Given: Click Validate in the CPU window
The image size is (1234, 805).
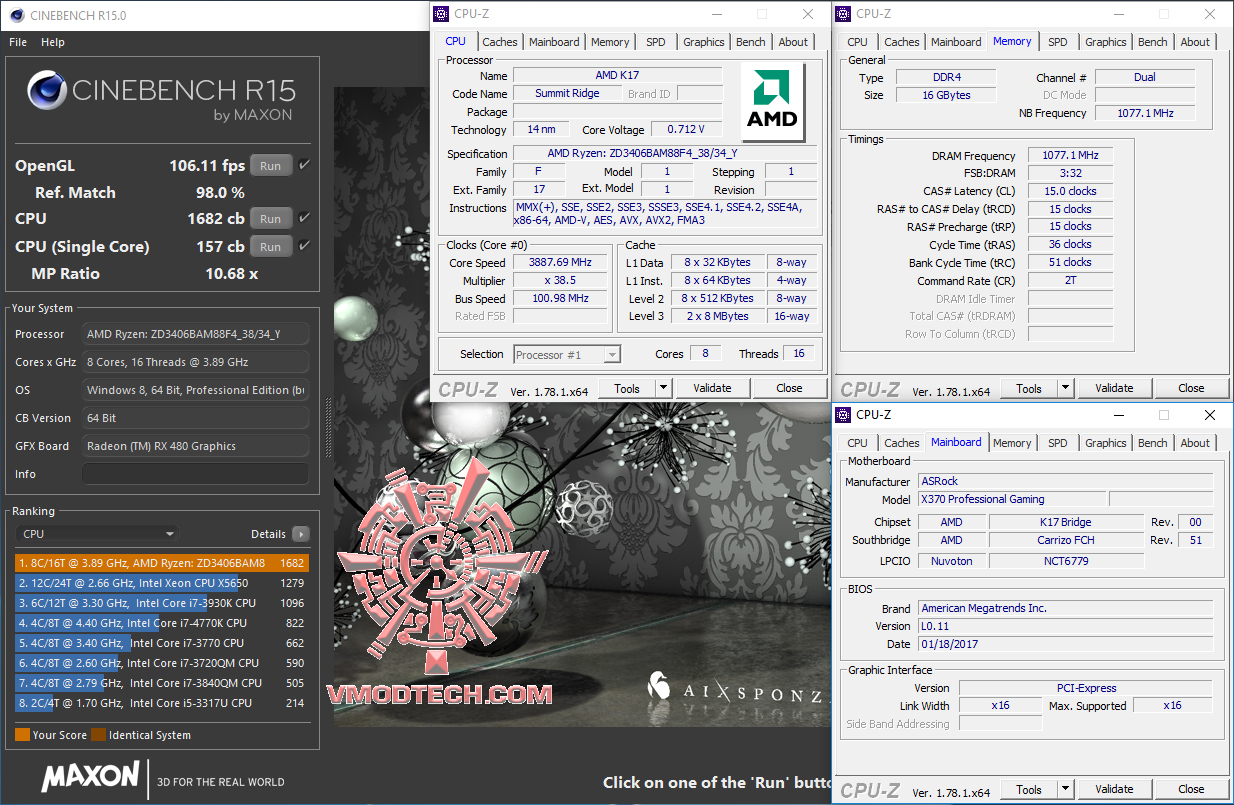Looking at the screenshot, I should [x=712, y=388].
